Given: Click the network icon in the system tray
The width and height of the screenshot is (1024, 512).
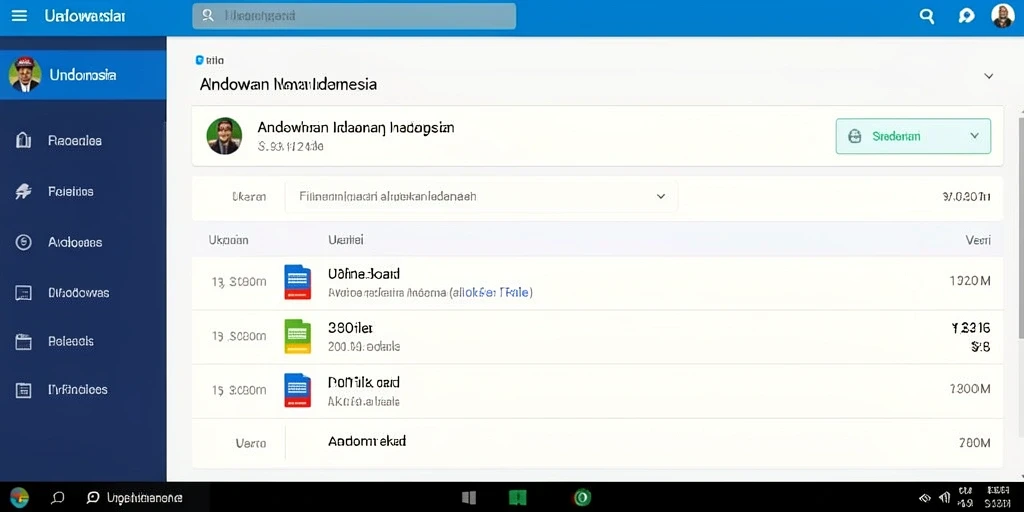Looking at the screenshot, I should [x=925, y=498].
